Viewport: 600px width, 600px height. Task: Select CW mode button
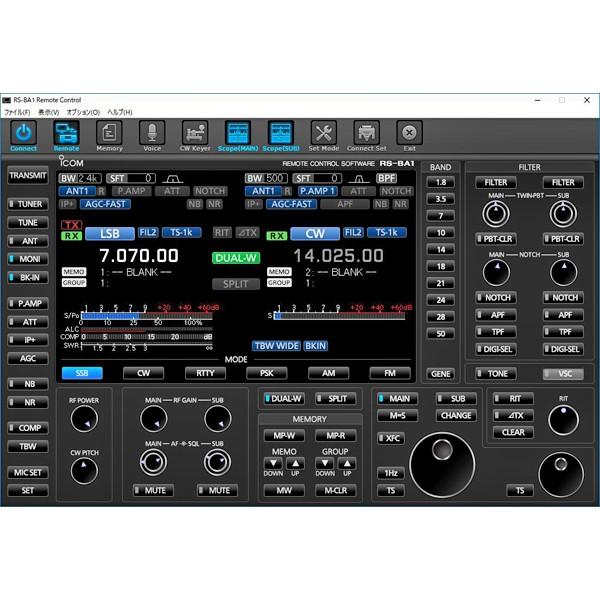[x=143, y=373]
